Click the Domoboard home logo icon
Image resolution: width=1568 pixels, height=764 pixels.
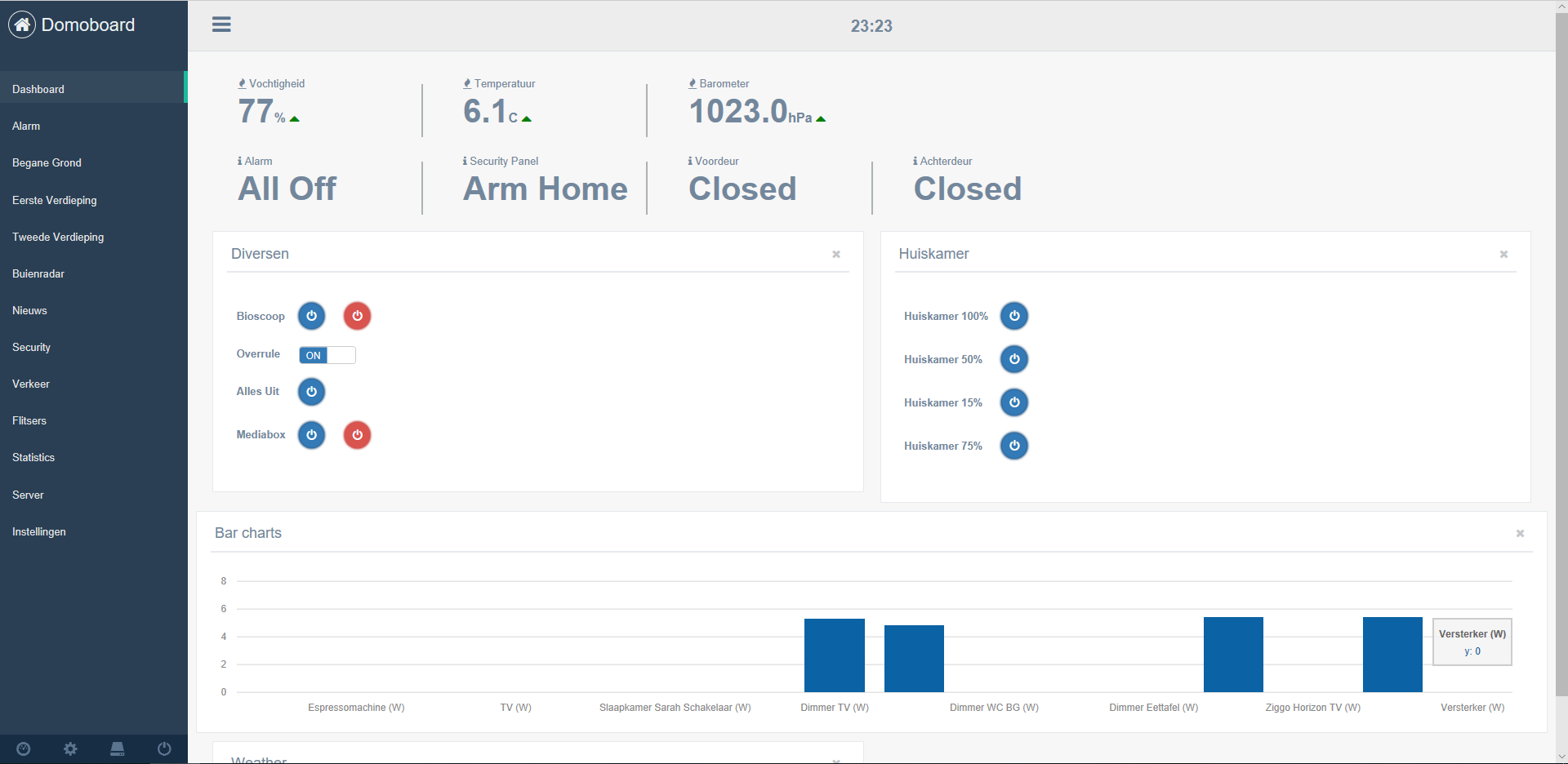tap(22, 24)
